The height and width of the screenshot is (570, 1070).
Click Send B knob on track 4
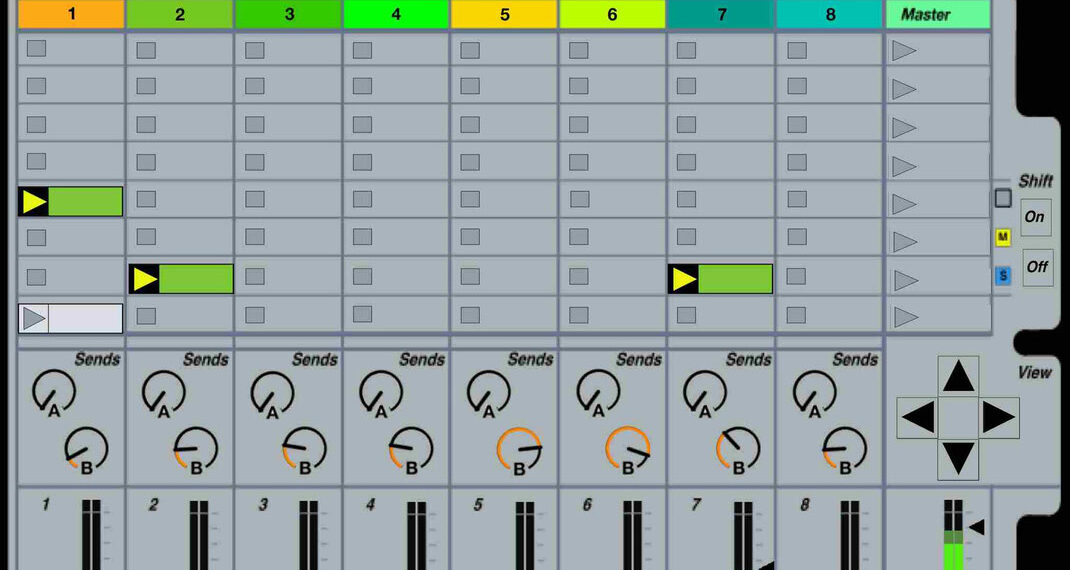(411, 449)
